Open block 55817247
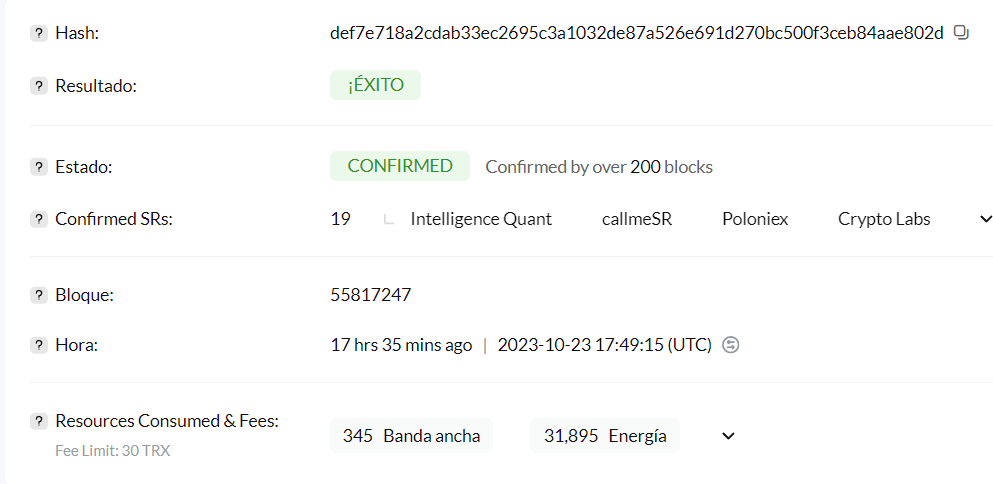The image size is (993, 484). pos(370,295)
